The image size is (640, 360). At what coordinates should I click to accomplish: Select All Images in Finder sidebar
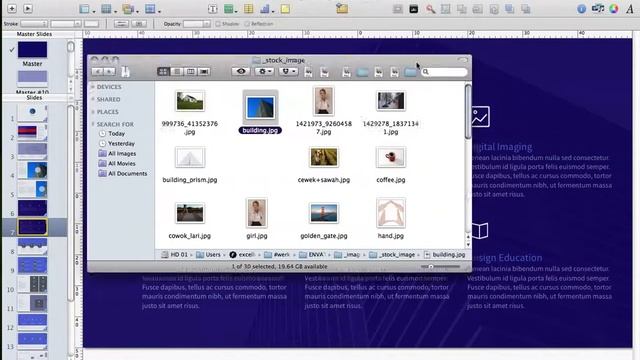click(x=118, y=153)
